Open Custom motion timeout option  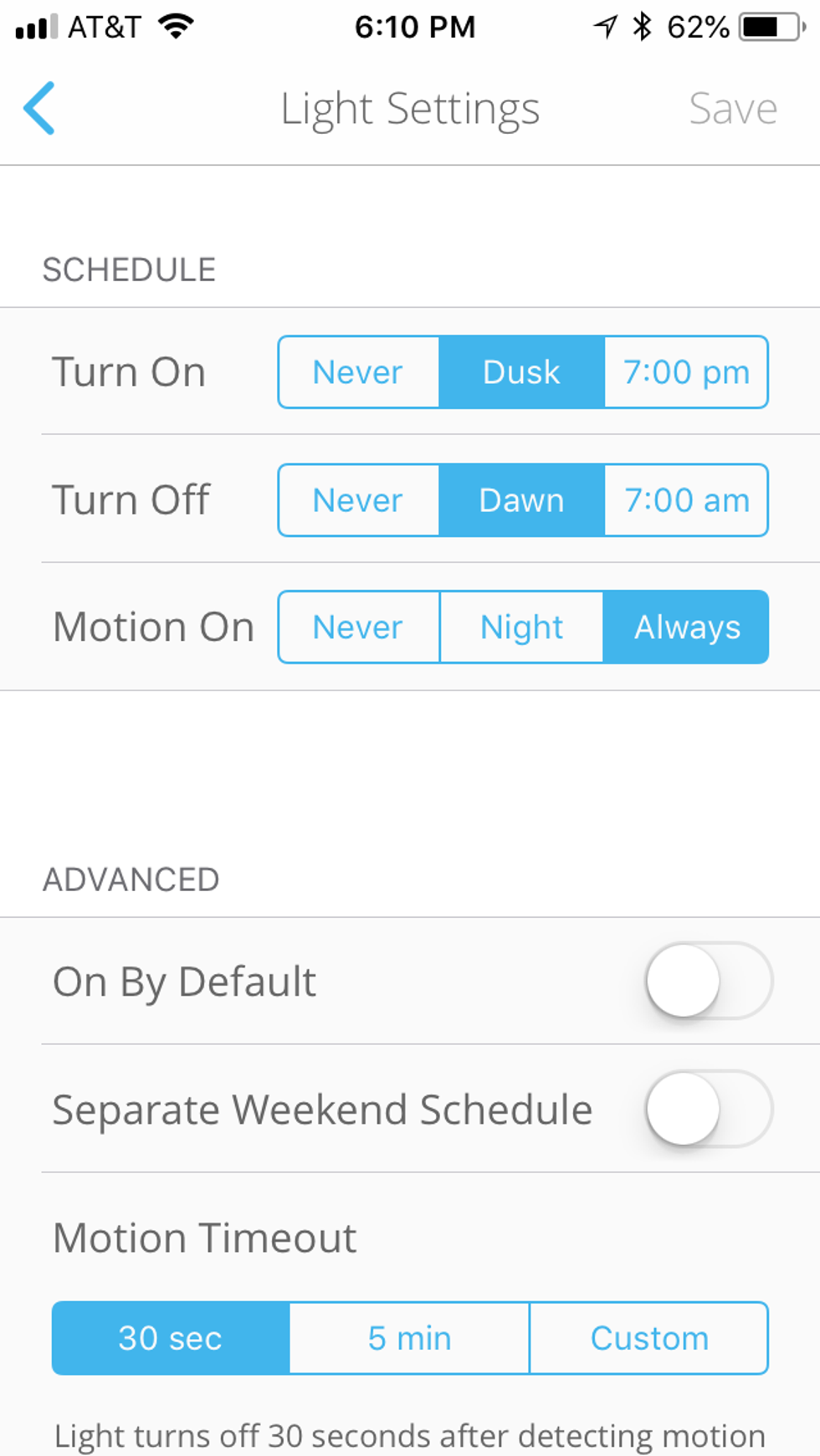[649, 1338]
